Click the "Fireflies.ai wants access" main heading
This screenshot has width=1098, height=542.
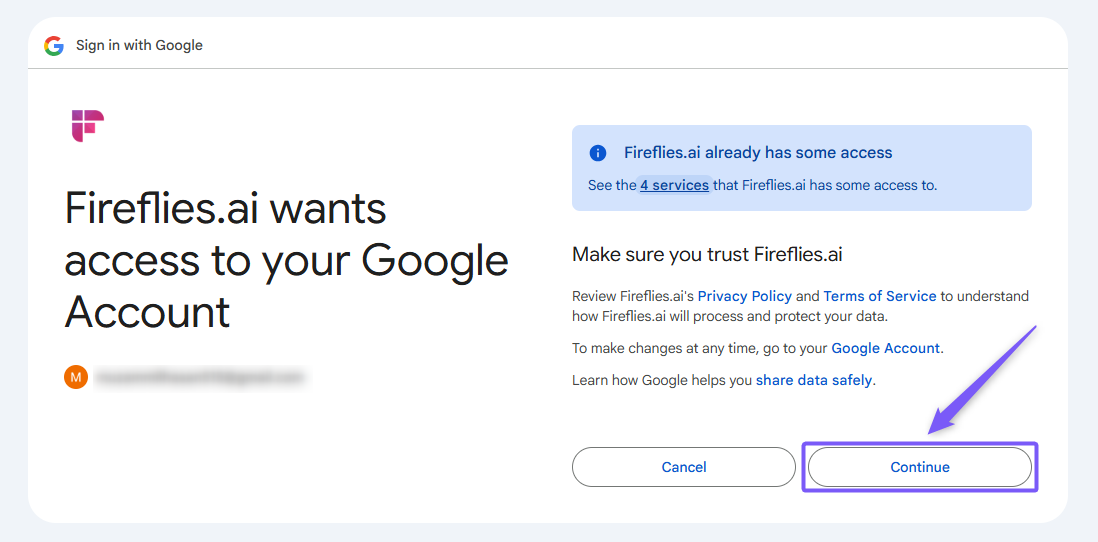click(287, 260)
